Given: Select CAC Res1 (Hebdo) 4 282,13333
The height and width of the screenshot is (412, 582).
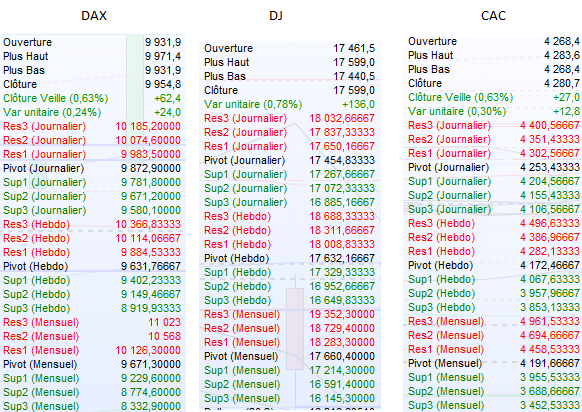Looking at the screenshot, I should (494, 251).
